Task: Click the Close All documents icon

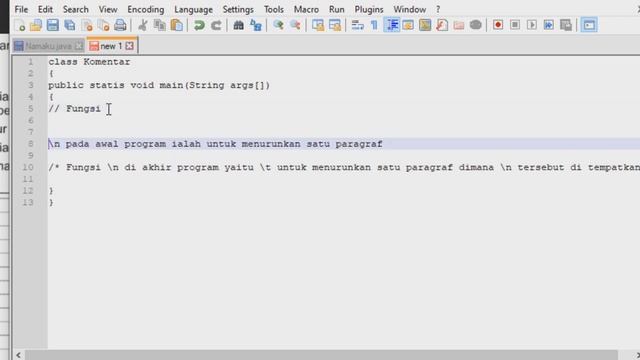Action: coord(103,25)
